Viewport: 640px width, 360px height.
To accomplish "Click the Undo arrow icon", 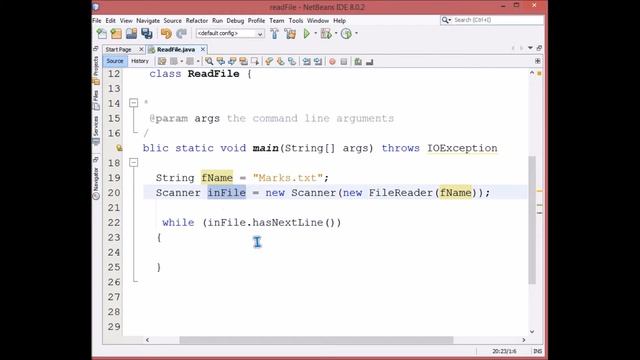I will 166,33.
